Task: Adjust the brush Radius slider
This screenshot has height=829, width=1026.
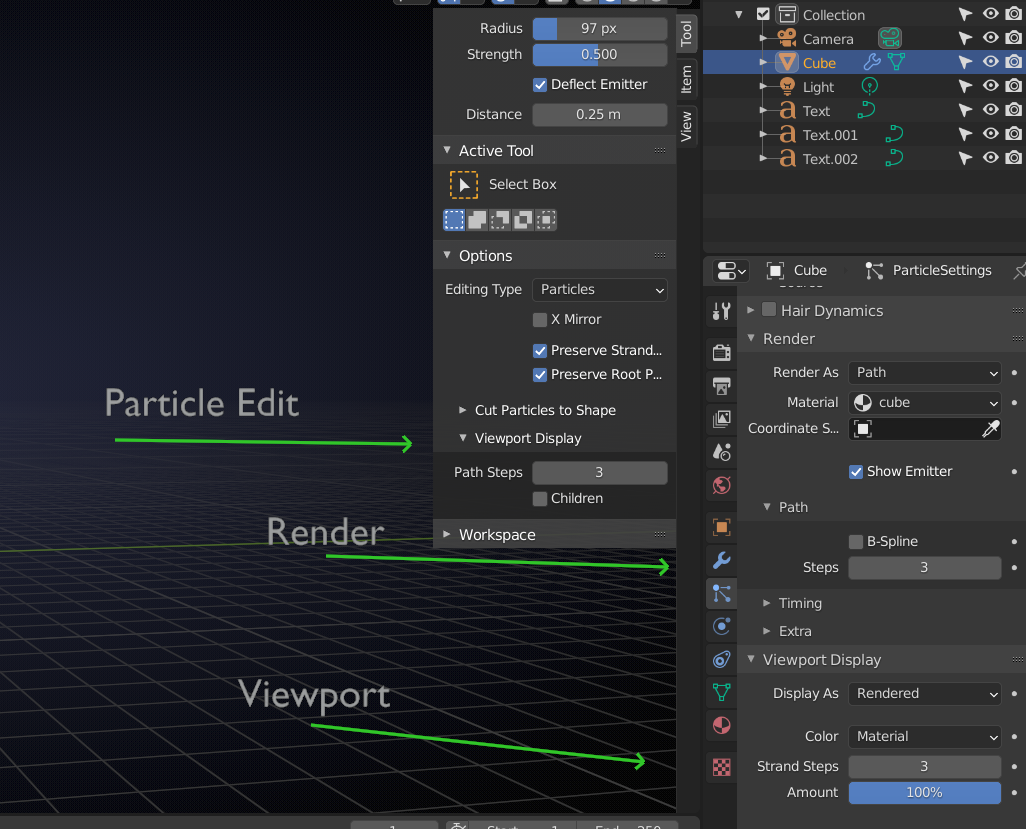Action: point(599,29)
